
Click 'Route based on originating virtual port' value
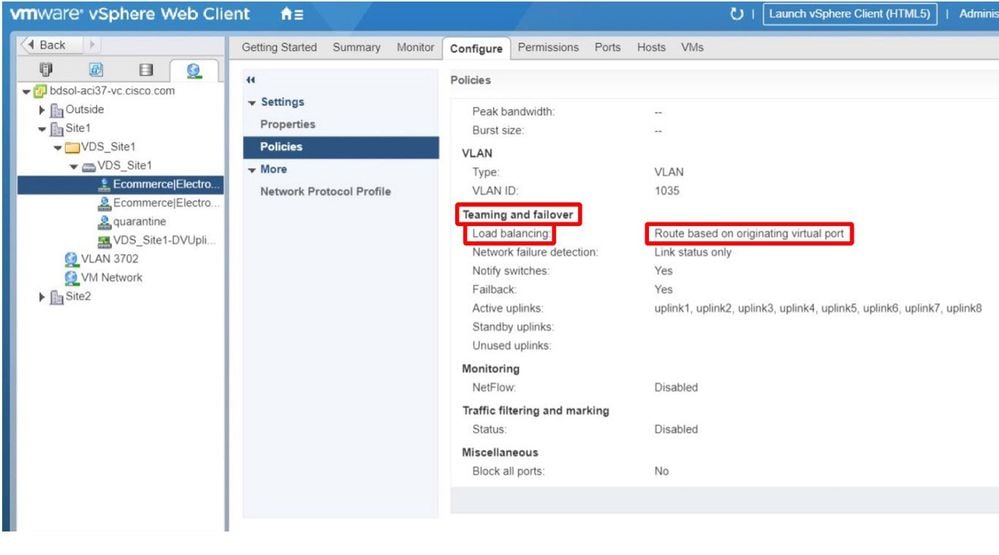tap(749, 233)
